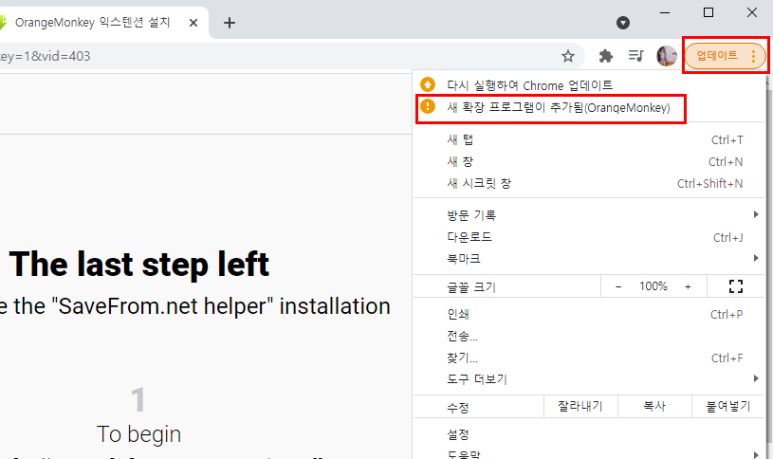Image resolution: width=773 pixels, height=459 pixels.
Task: Open 설정 from the menu
Action: tap(589, 434)
